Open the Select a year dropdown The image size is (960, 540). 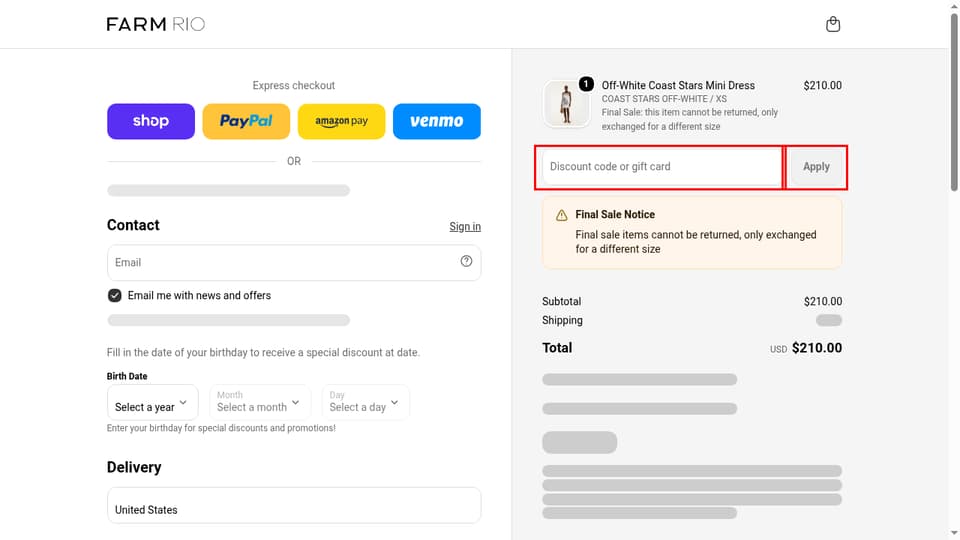pos(152,402)
